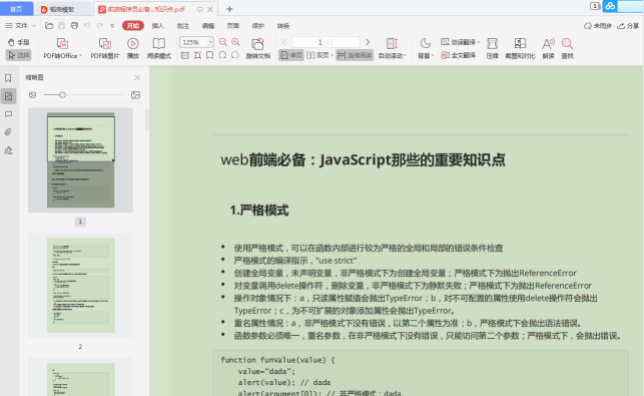Go to previous page arrow
This screenshot has width=644, height=396.
pos(284,42)
